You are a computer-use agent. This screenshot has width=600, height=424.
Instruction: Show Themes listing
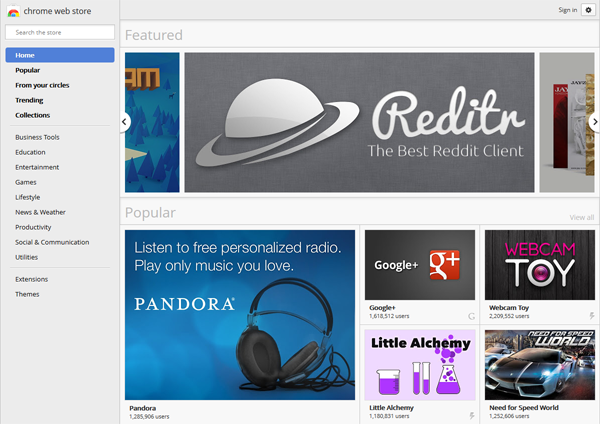(x=27, y=294)
